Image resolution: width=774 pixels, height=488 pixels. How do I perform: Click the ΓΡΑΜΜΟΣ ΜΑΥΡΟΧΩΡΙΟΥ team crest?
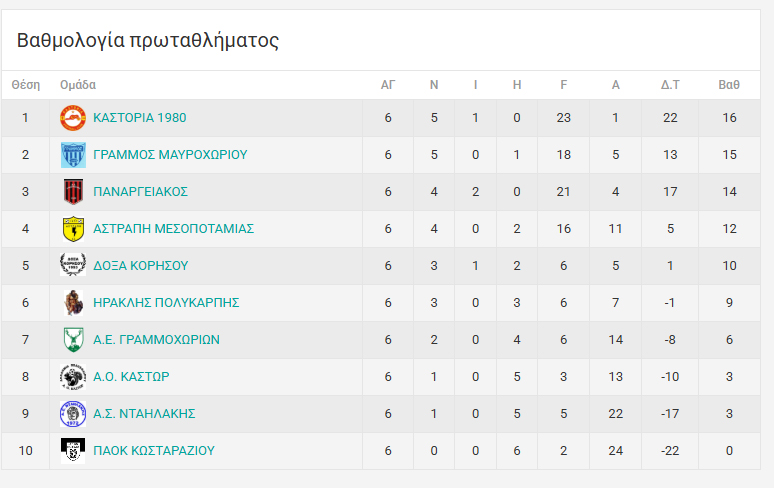click(73, 155)
